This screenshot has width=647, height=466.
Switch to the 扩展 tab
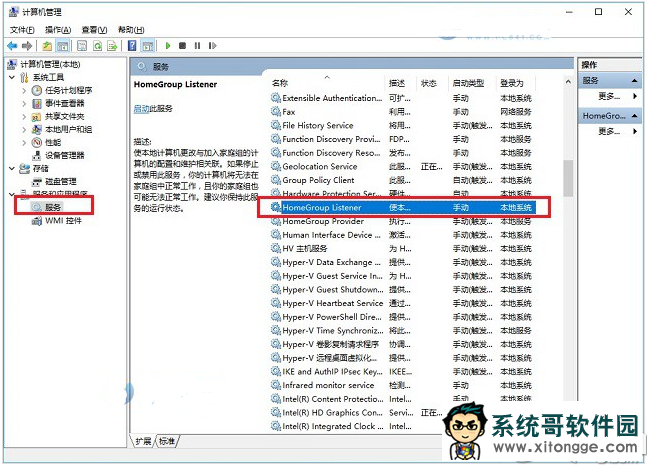tap(144, 441)
